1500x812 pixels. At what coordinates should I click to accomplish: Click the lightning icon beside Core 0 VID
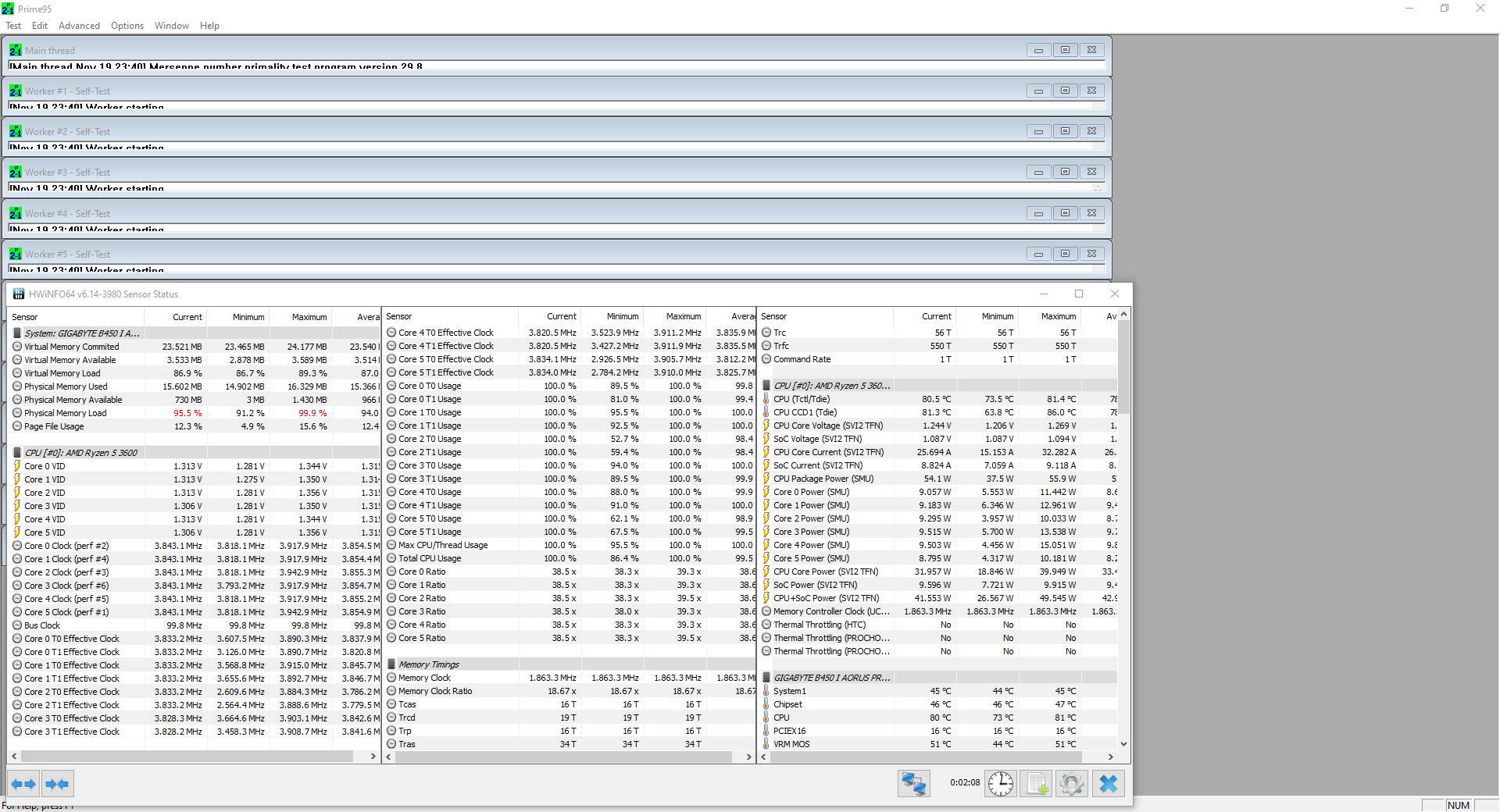coord(17,466)
